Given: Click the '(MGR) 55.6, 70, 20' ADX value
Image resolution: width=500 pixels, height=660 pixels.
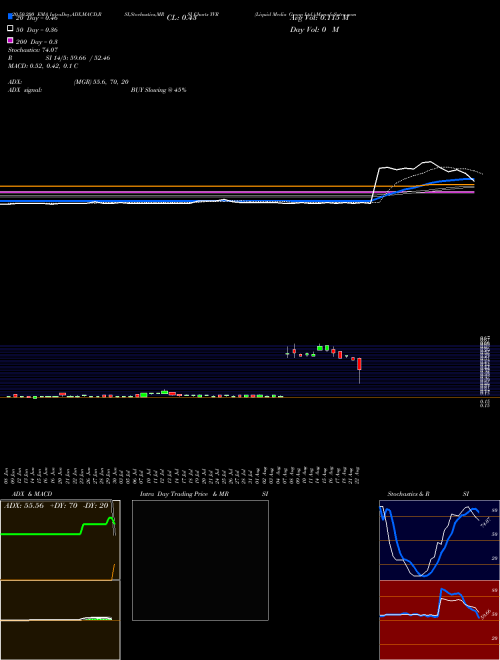Looking at the screenshot, I should tap(101, 82).
